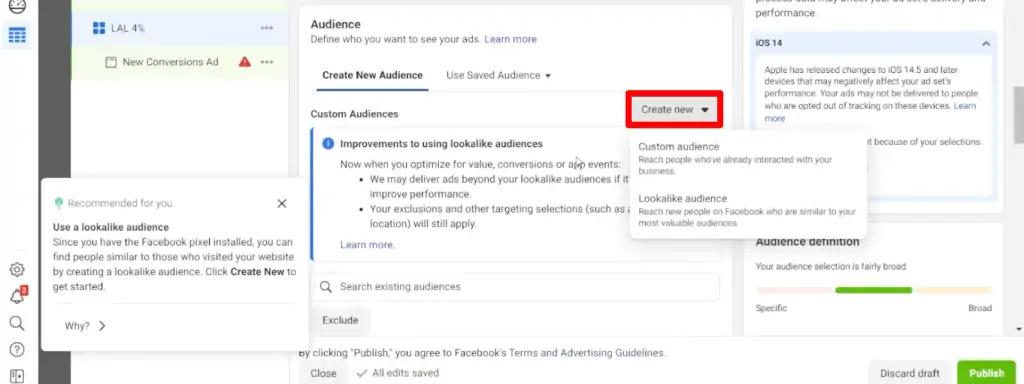Viewport: 1024px width, 384px height.
Task: Choose Lookalike audience menu option
Action: (x=747, y=210)
